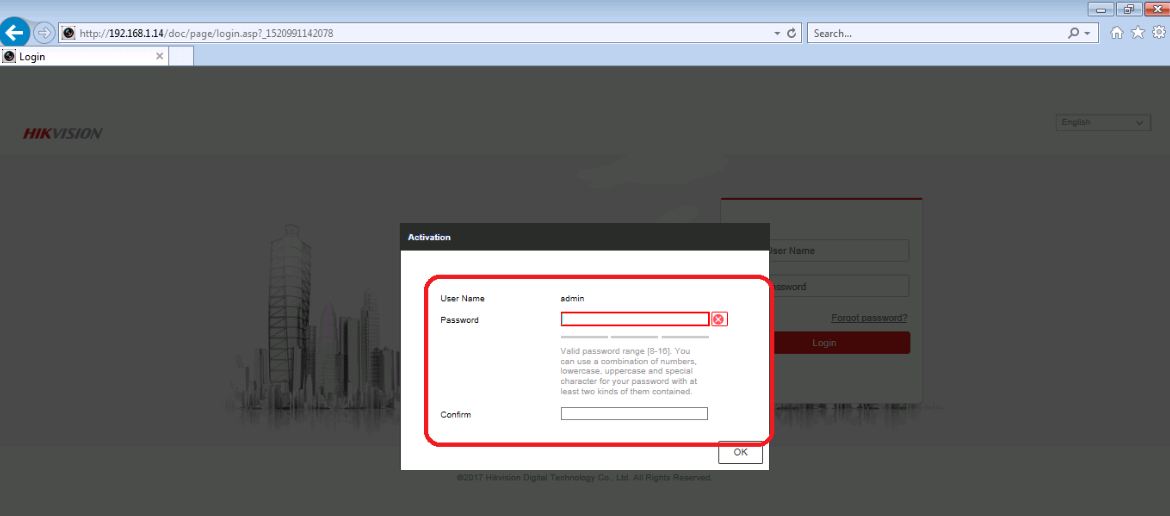
Task: Click the browser Forward arrow button
Action: pyautogui.click(x=44, y=33)
